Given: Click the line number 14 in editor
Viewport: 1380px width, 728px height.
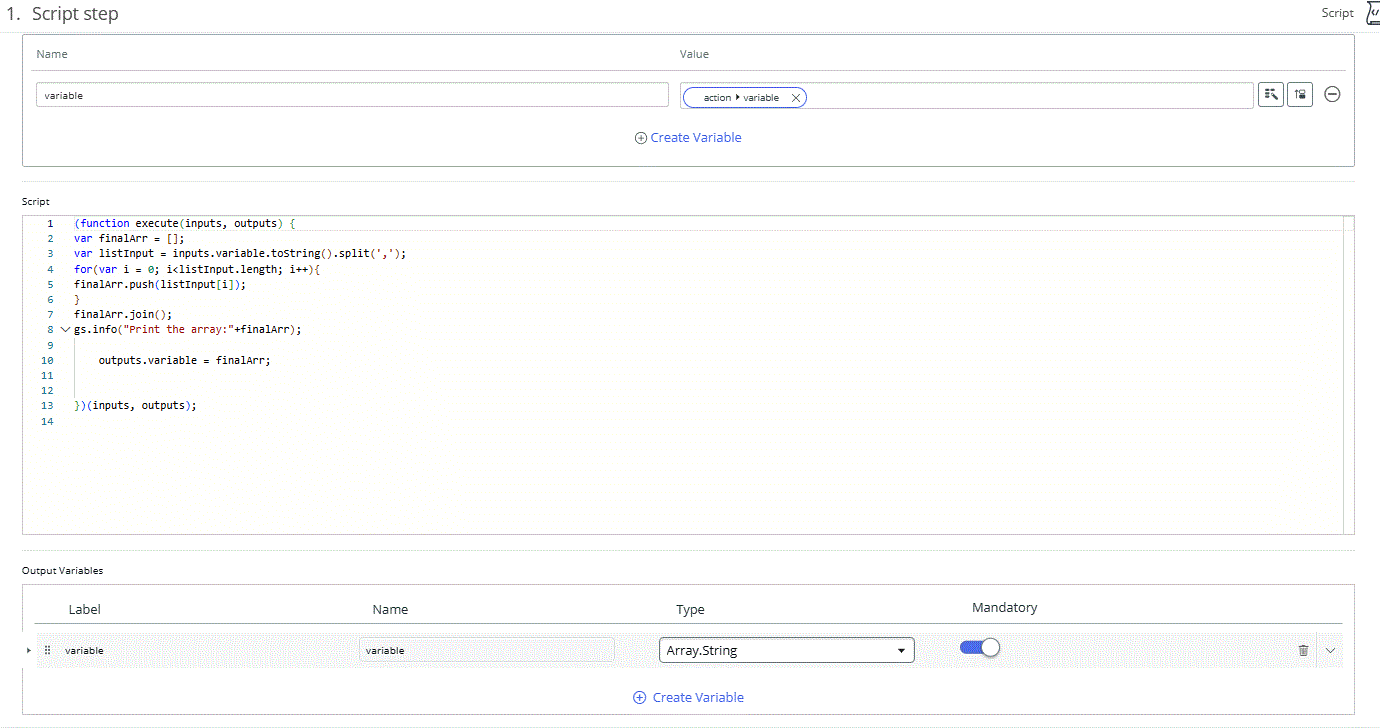Looking at the screenshot, I should click(47, 421).
